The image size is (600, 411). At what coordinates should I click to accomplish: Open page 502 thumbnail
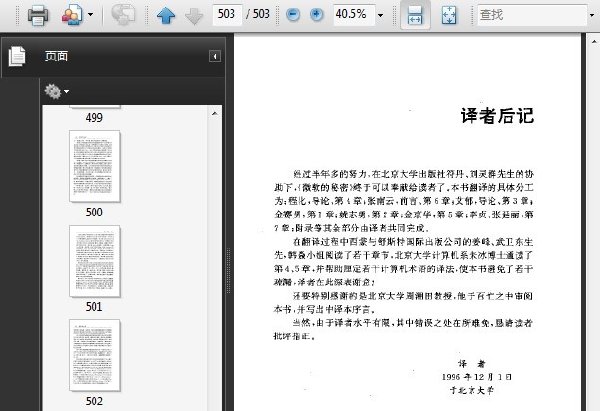click(x=95, y=356)
